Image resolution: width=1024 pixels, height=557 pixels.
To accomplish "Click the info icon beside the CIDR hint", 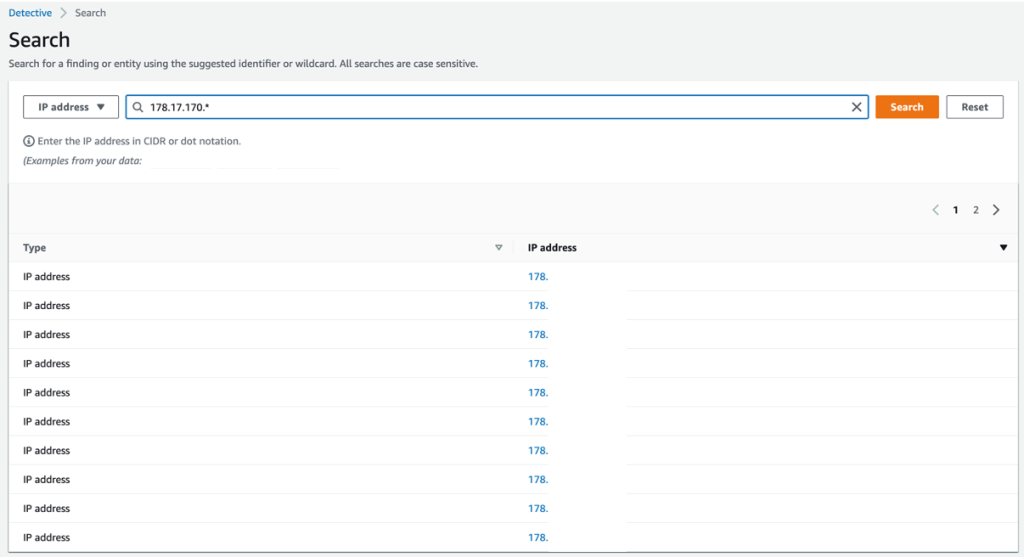I will tap(29, 141).
